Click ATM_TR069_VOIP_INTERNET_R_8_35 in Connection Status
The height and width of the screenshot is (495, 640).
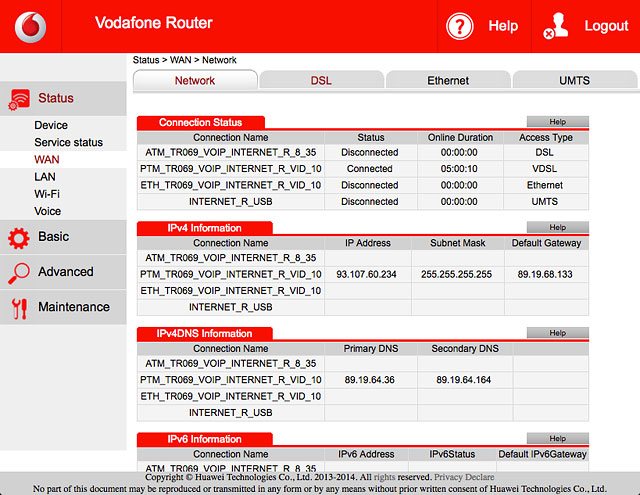click(231, 152)
